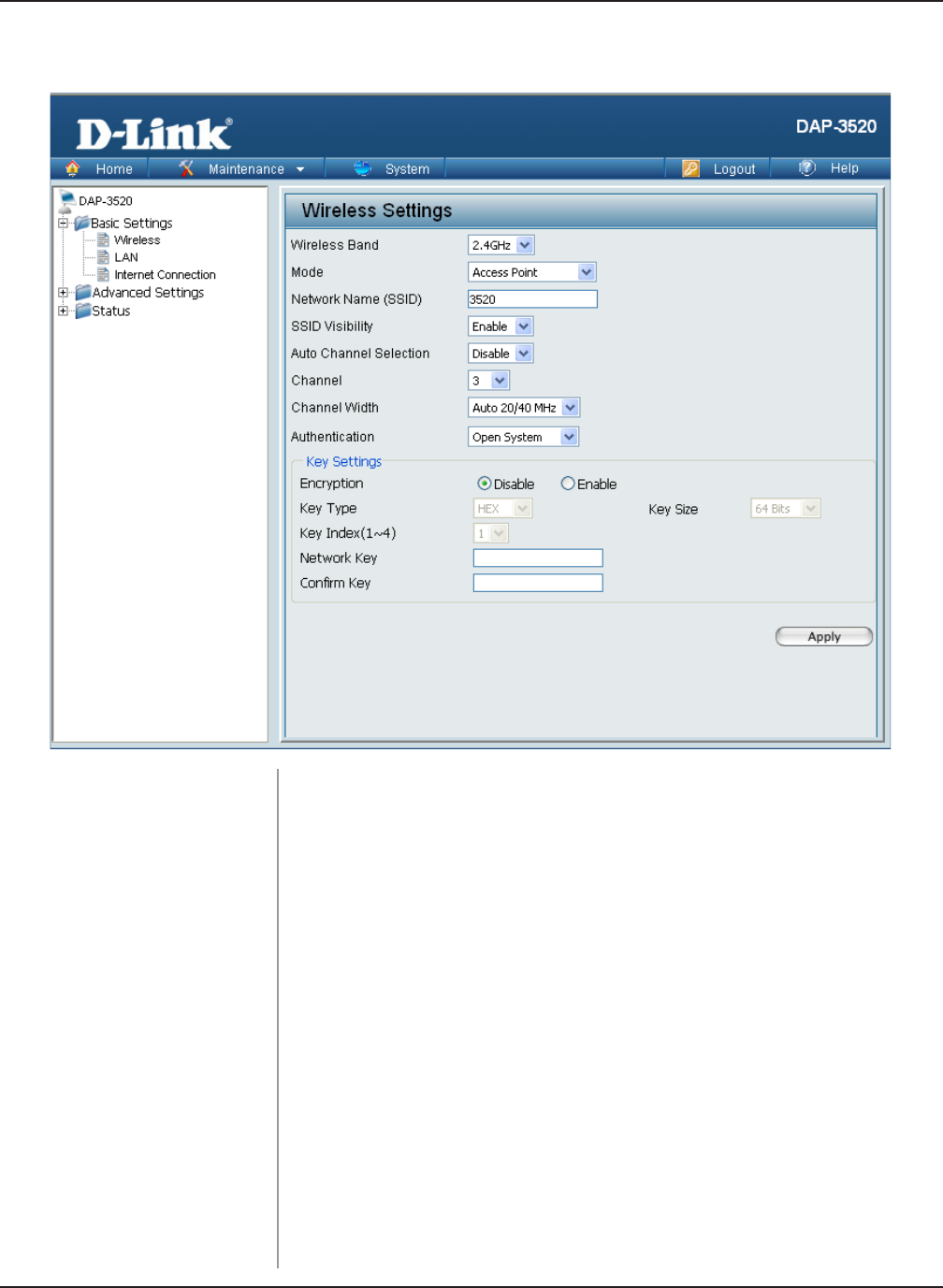Screen dimensions: 943x1288
Task: Click the Wireless page icon in tree
Action: (x=104, y=240)
